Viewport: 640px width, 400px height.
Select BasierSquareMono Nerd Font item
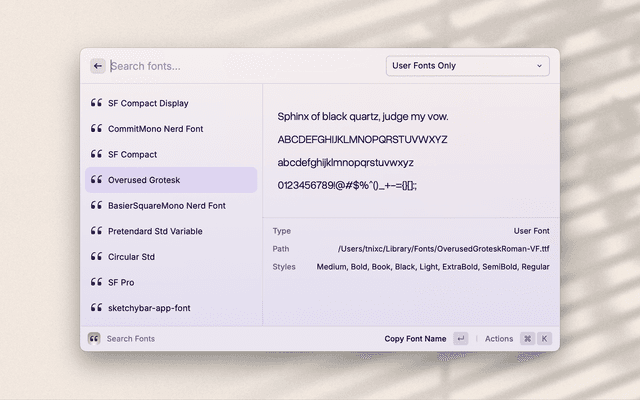coord(166,206)
